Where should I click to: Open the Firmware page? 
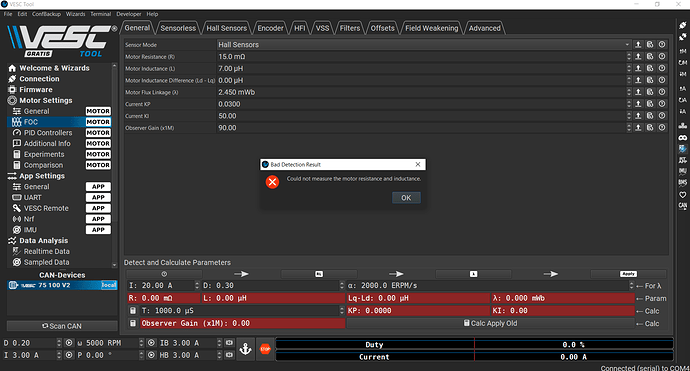[x=35, y=89]
